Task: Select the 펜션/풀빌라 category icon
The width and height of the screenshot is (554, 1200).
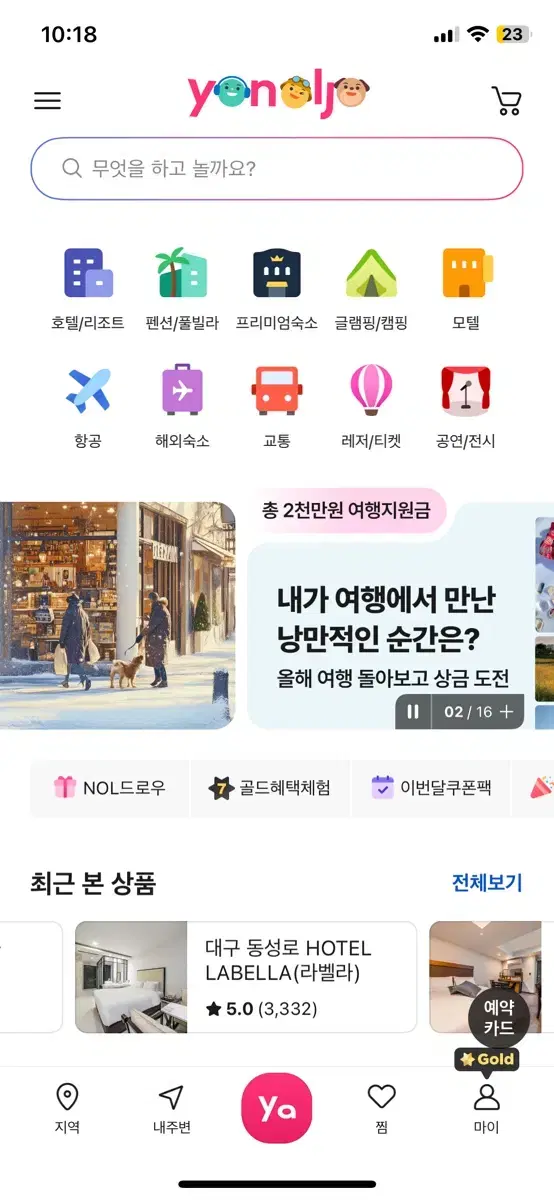Action: pos(181,273)
